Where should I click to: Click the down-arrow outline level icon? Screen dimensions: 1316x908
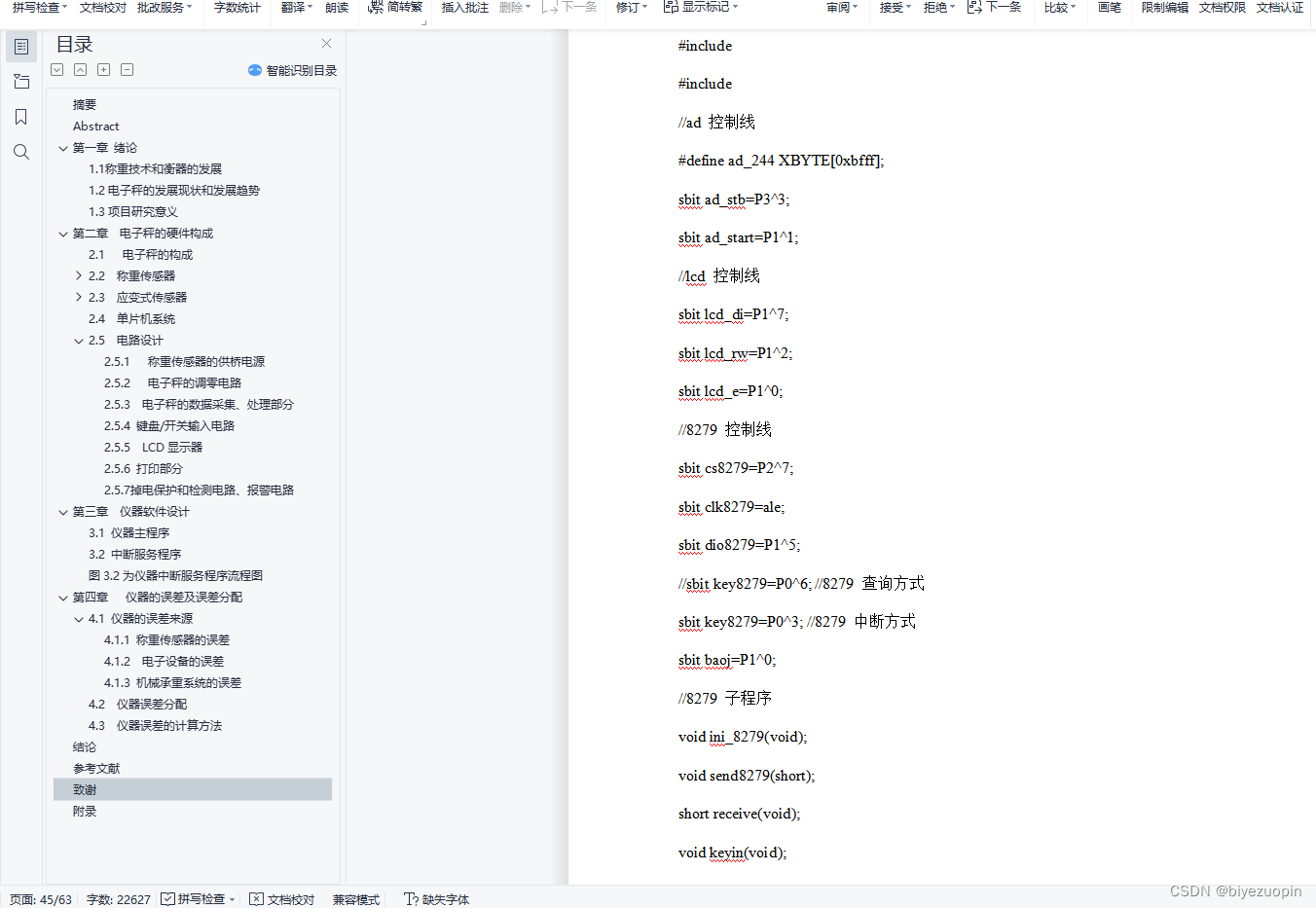57,70
